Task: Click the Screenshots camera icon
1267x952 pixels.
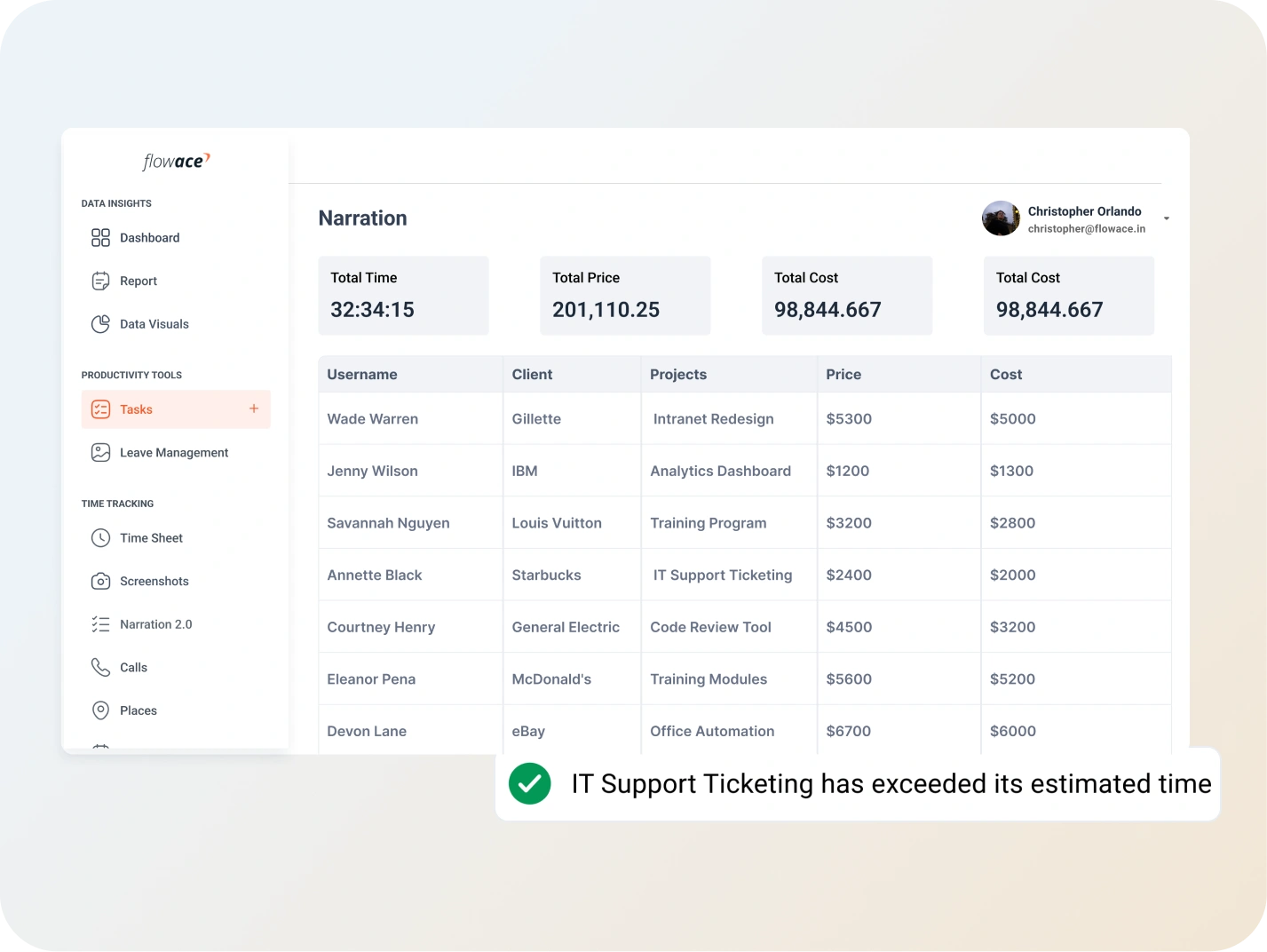Action: [x=100, y=582]
